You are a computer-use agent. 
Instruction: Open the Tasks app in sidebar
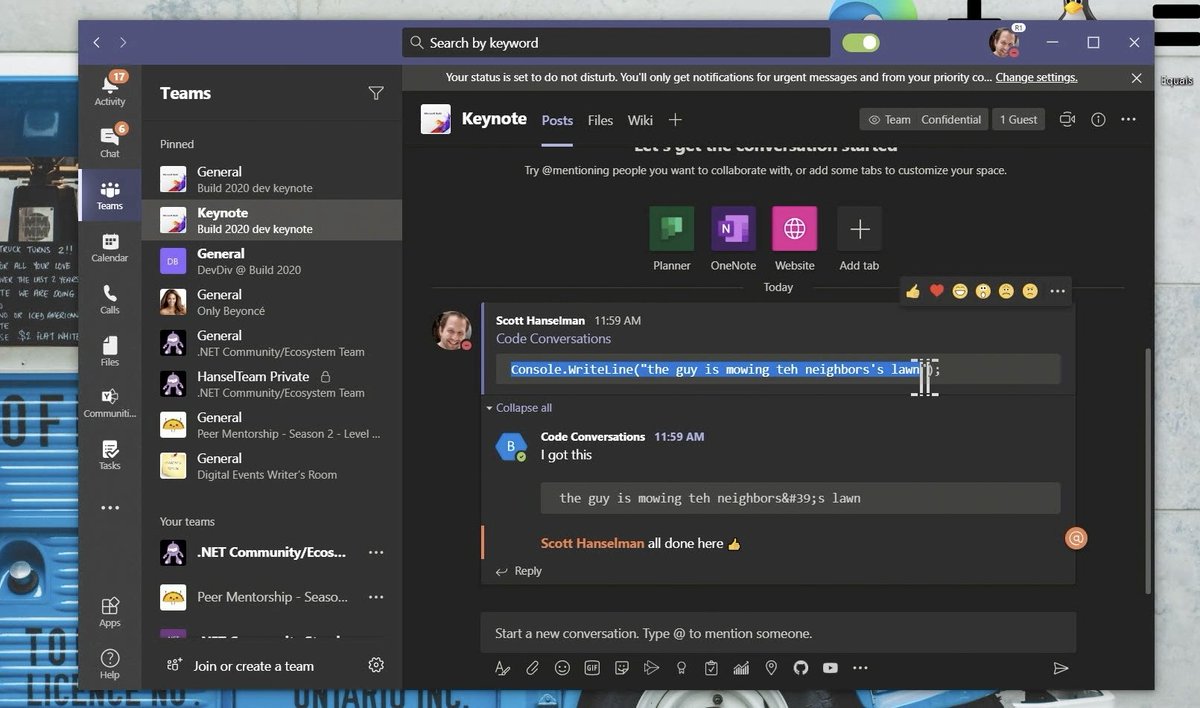point(110,455)
